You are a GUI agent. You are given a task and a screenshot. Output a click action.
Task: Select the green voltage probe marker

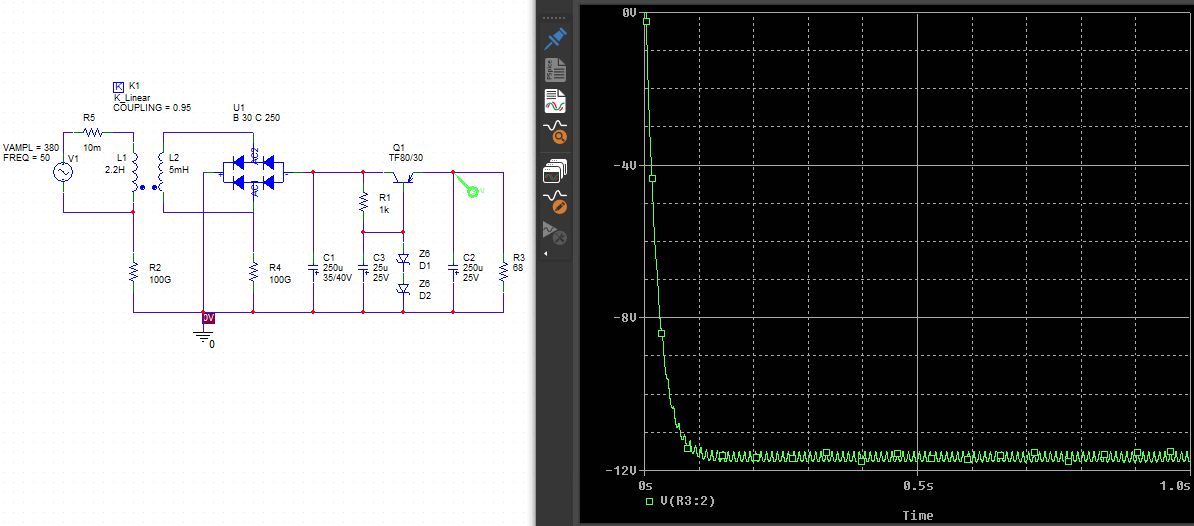[x=470, y=187]
